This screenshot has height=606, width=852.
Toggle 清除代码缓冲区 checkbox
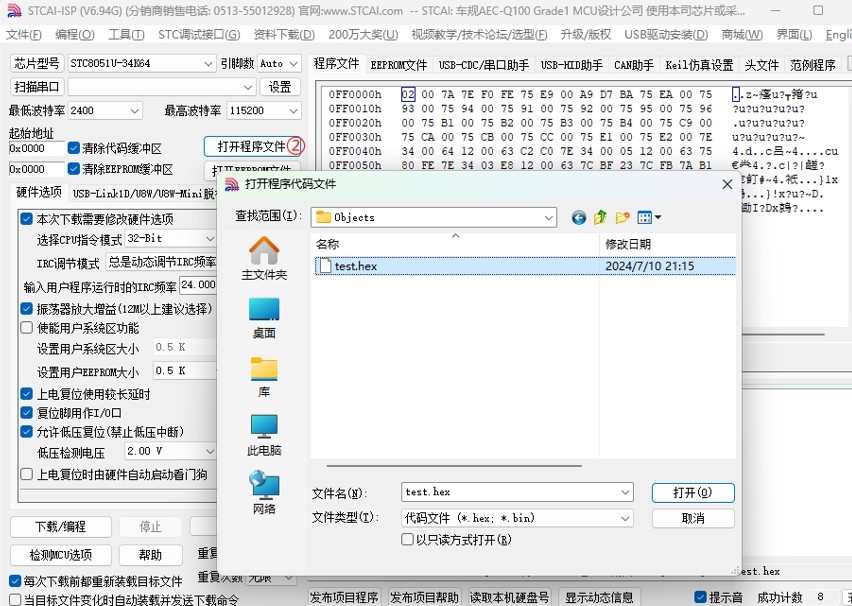(74, 148)
